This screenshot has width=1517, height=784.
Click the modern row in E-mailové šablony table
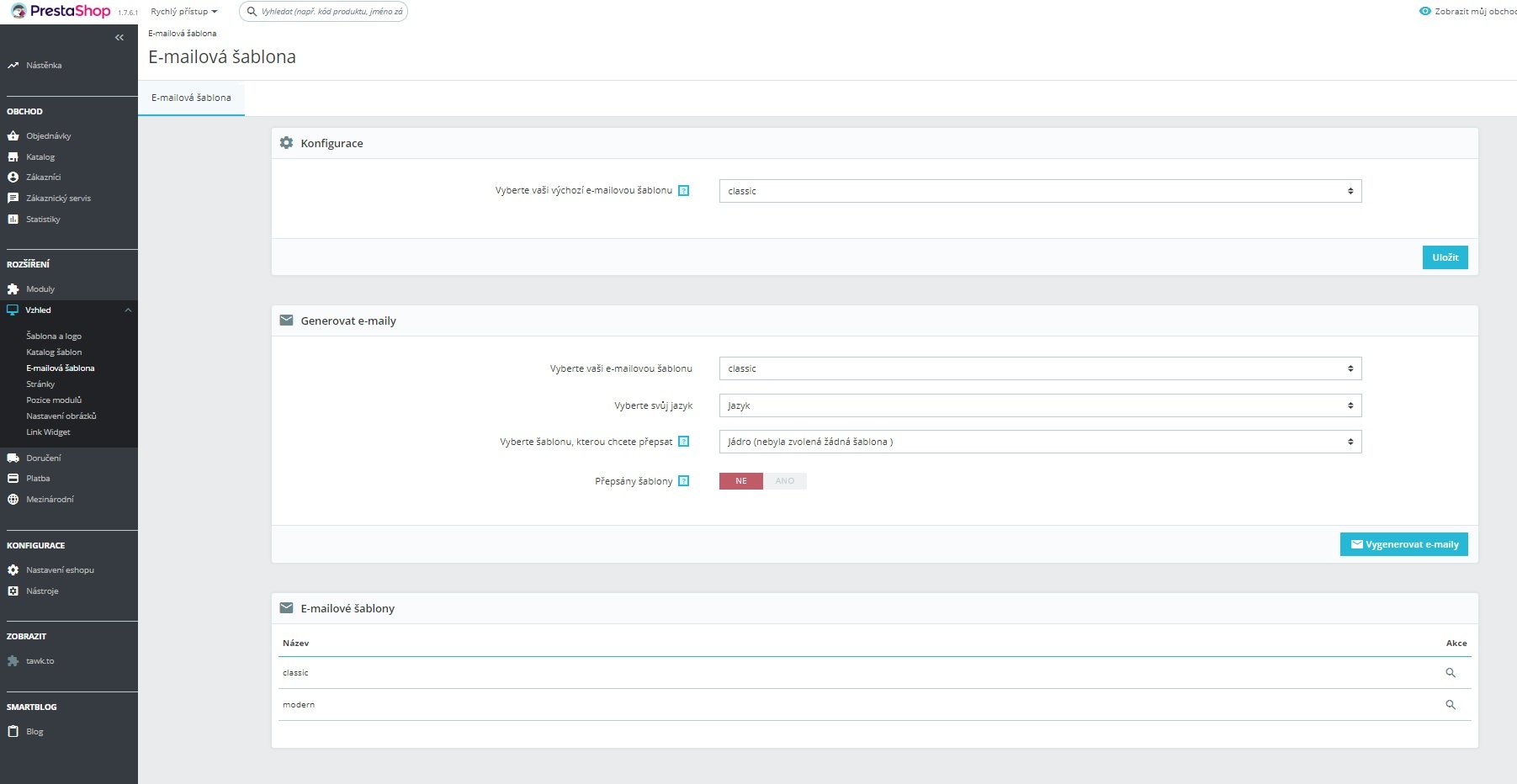(x=875, y=705)
